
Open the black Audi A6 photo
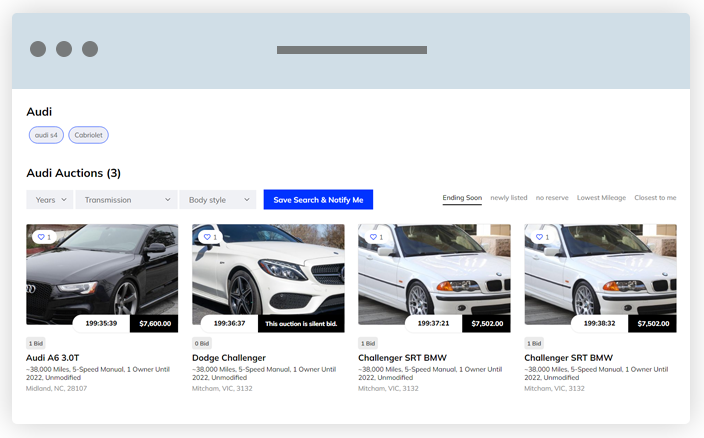coord(102,274)
